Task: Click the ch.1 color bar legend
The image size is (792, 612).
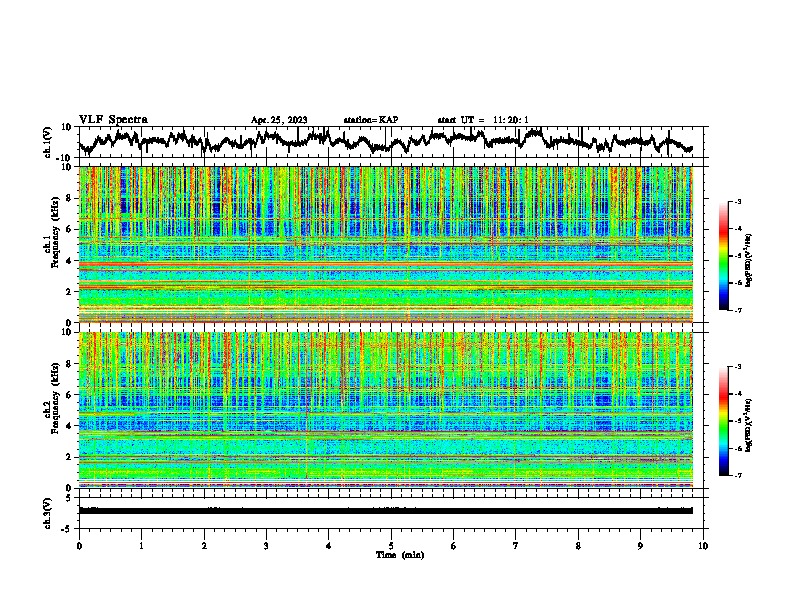Action: point(723,256)
